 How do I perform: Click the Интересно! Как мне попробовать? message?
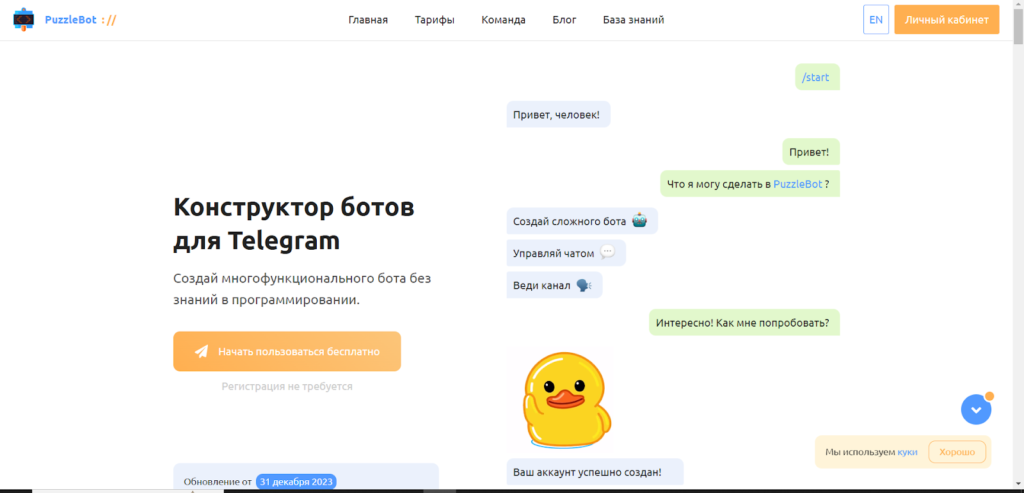coord(744,323)
